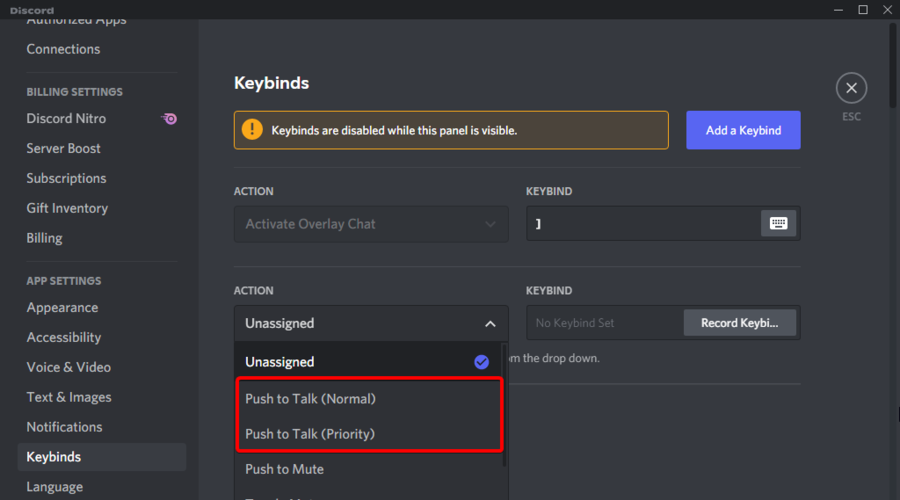Go to Server Boost settings

click(x=63, y=149)
